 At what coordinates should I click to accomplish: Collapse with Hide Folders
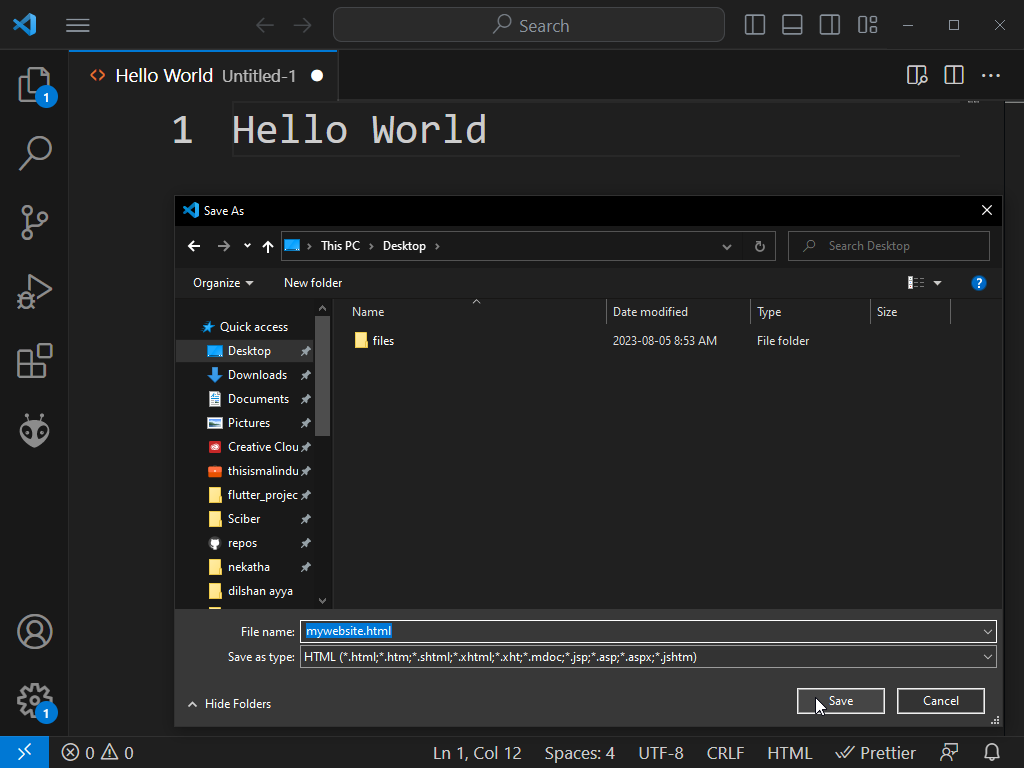coord(230,704)
